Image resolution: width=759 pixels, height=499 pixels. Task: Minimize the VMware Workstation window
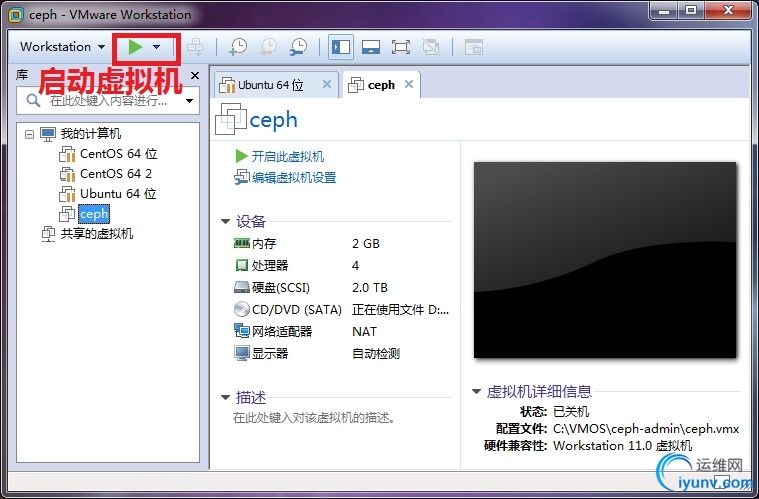(664, 11)
